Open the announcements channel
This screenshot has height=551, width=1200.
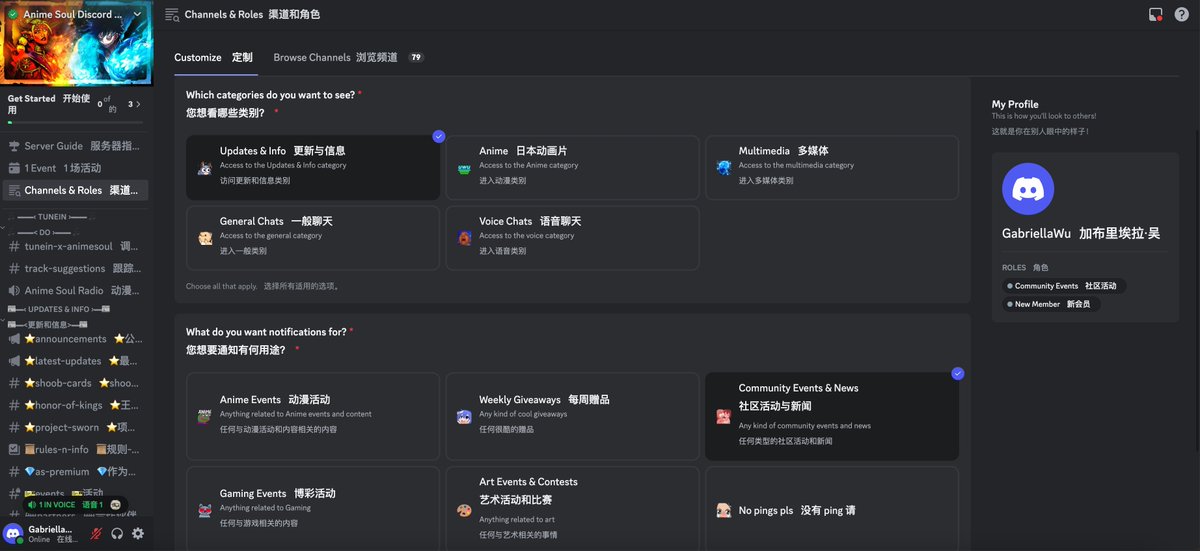coord(74,339)
